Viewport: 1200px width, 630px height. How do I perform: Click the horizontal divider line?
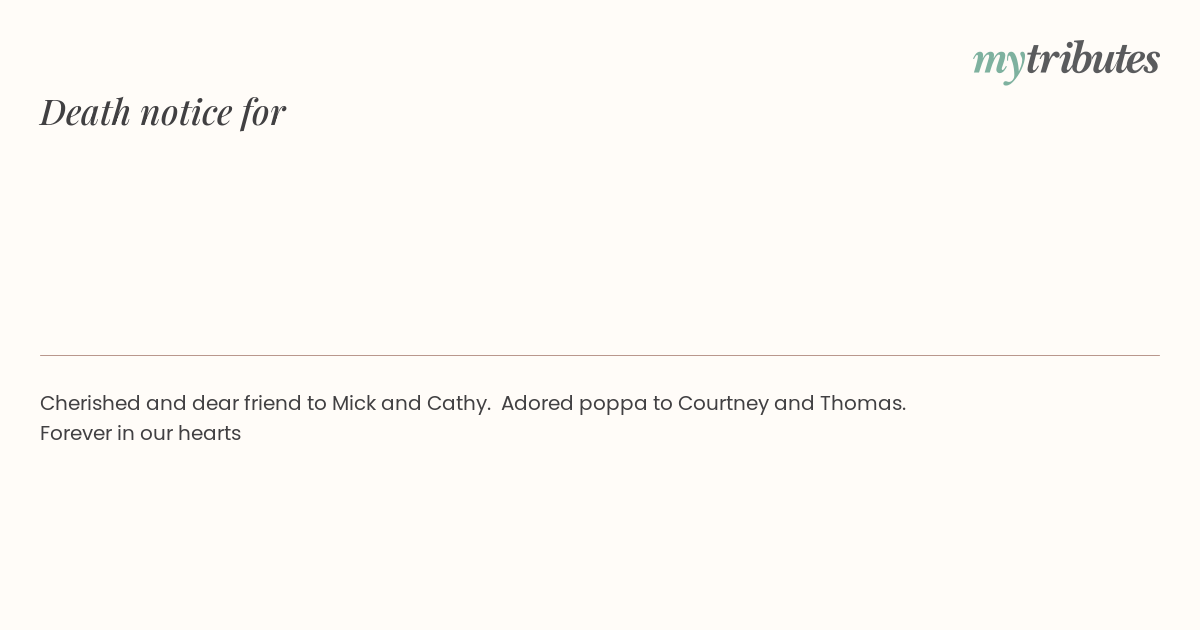click(x=600, y=355)
